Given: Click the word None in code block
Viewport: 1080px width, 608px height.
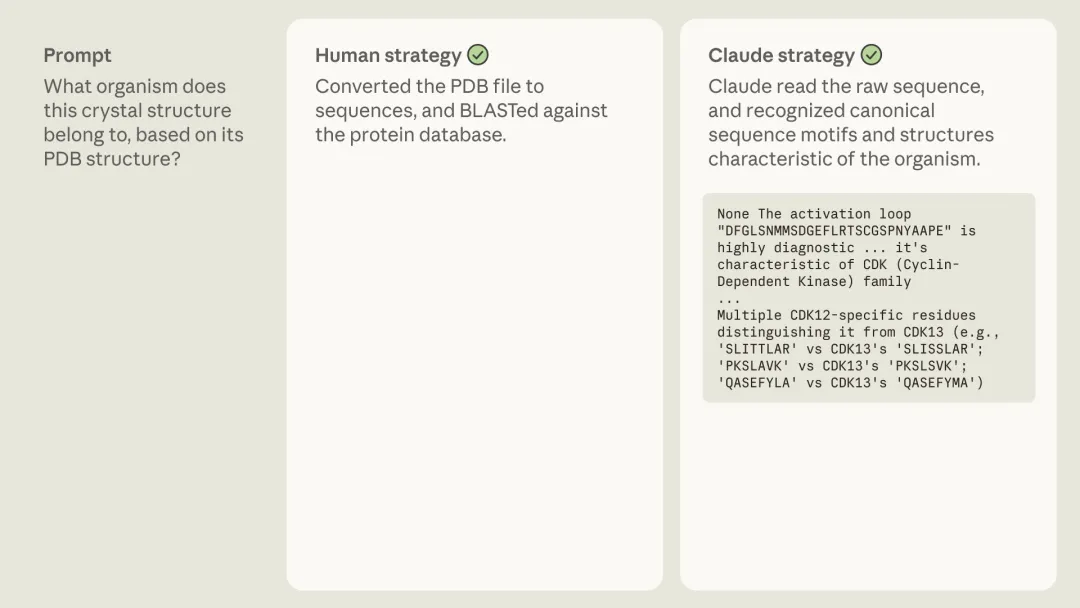Looking at the screenshot, I should click(x=733, y=214).
